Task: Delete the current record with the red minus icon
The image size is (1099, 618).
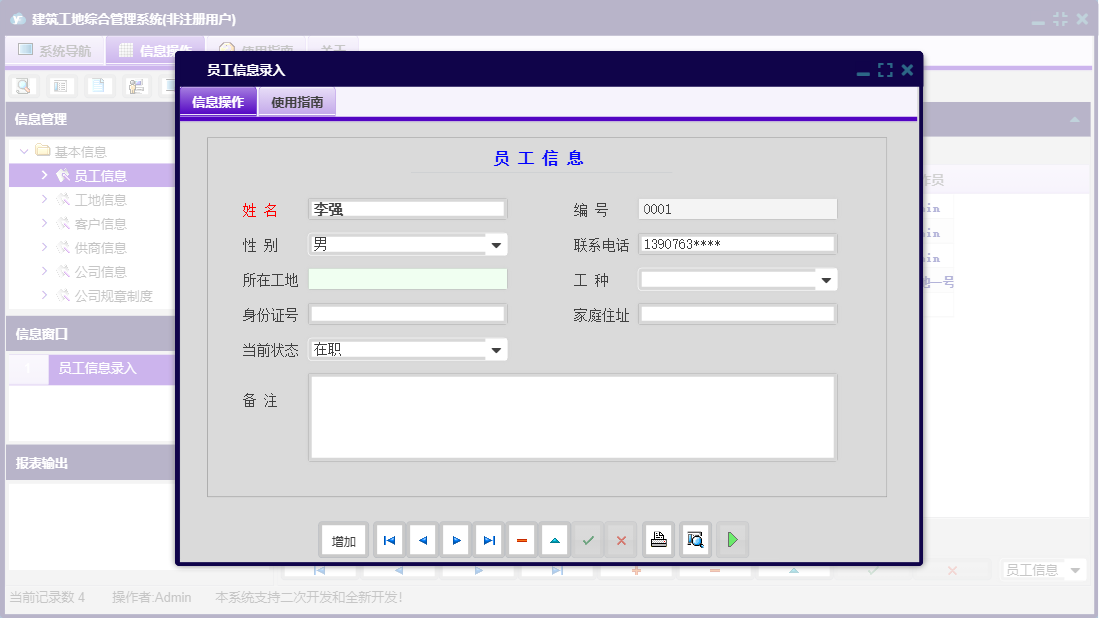Action: point(521,539)
